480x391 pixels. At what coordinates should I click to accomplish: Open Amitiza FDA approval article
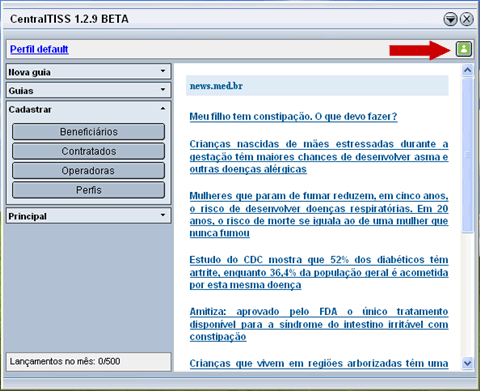pos(319,324)
